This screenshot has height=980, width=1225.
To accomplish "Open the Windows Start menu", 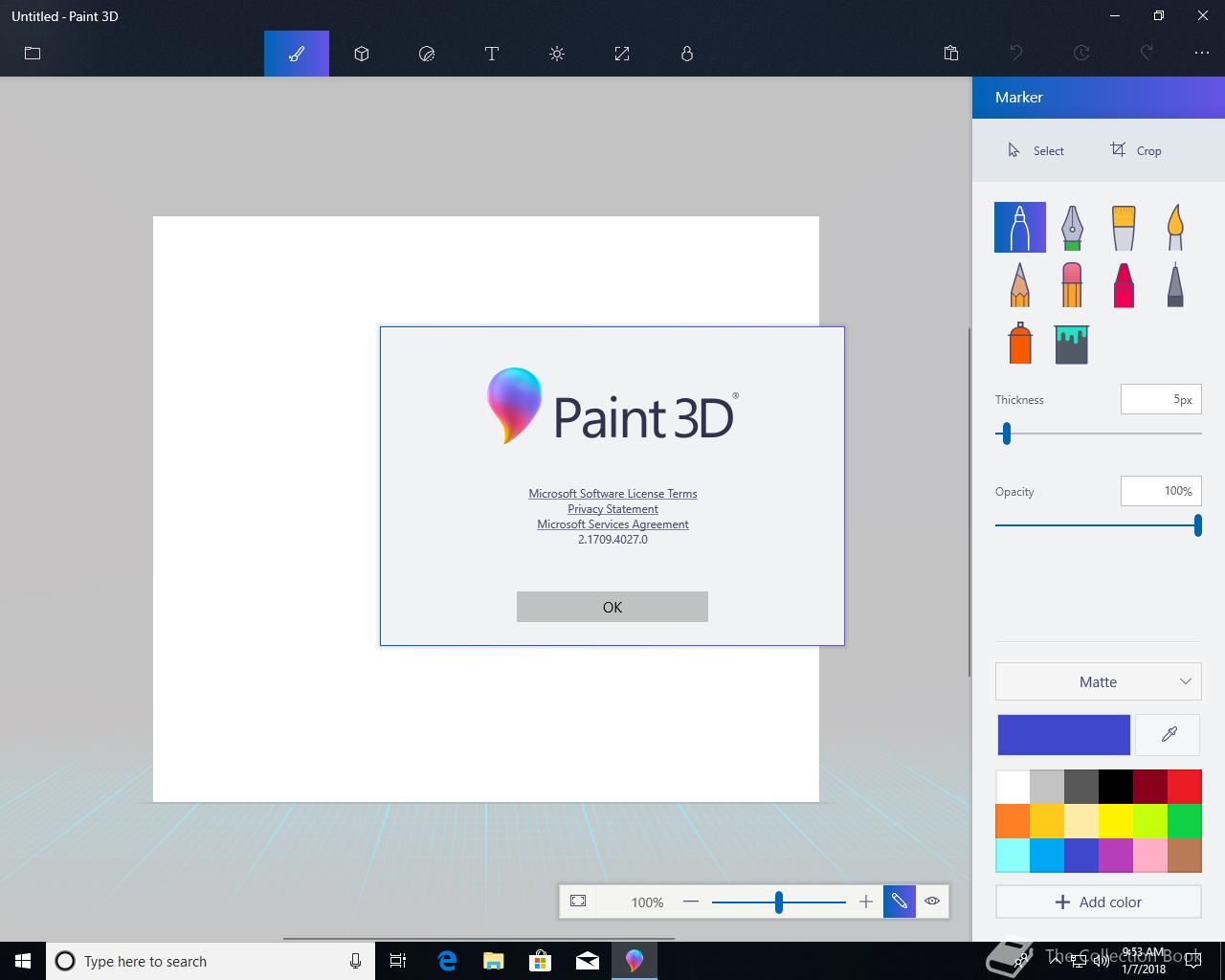I will [x=23, y=961].
